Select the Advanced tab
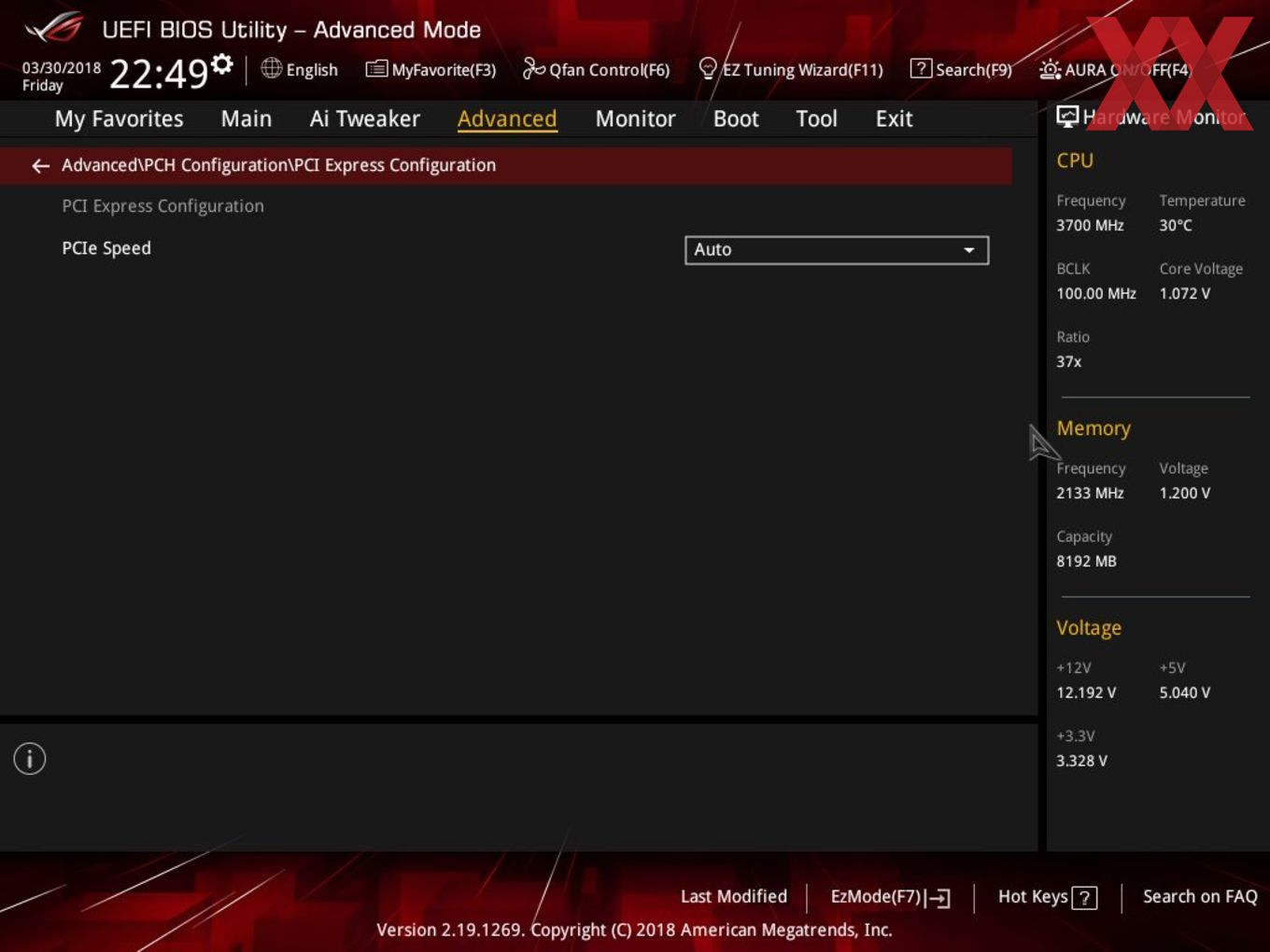Image resolution: width=1270 pixels, height=952 pixels. coord(507,119)
